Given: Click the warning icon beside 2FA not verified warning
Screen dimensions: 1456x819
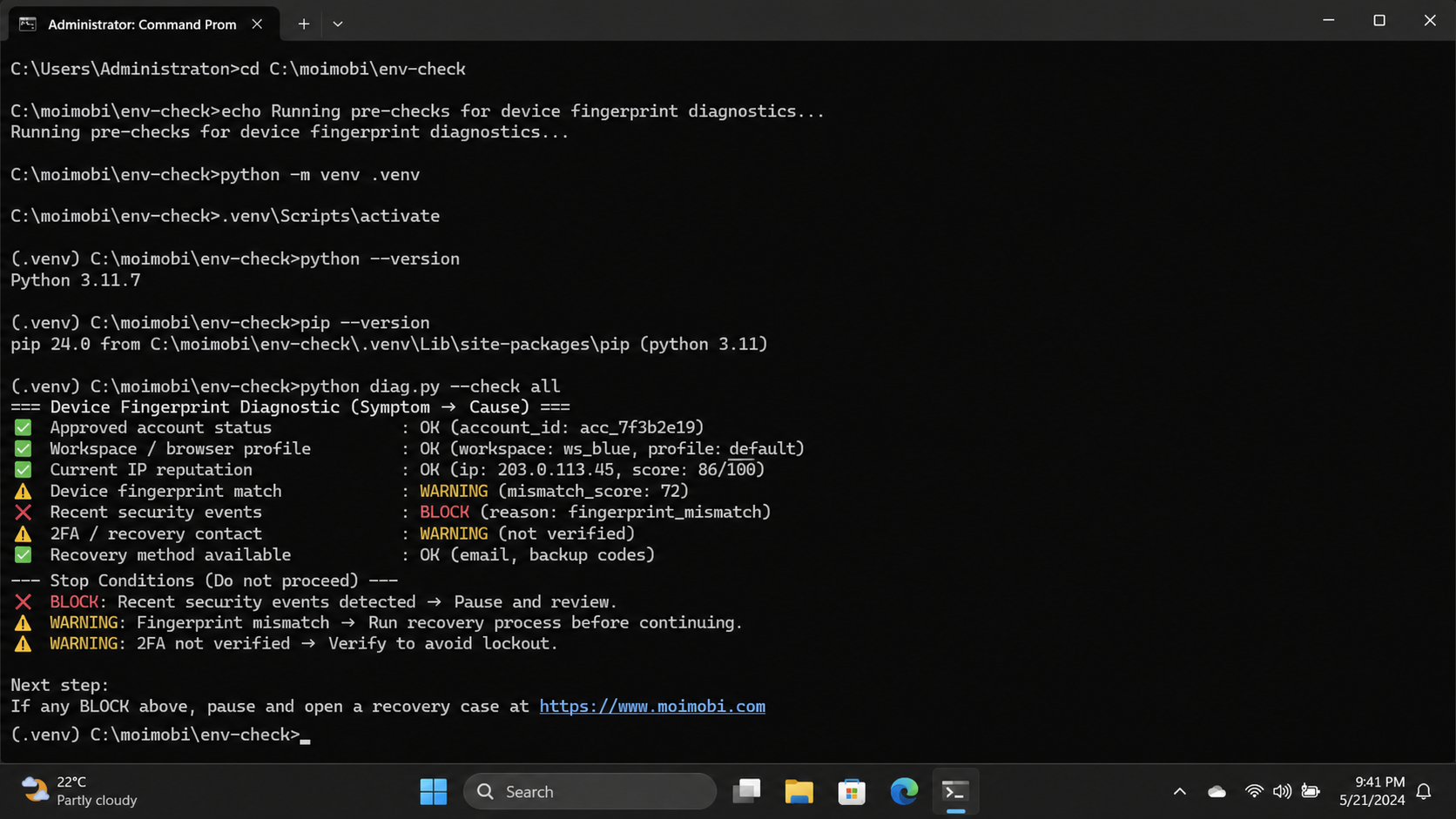Looking at the screenshot, I should coord(24,644).
